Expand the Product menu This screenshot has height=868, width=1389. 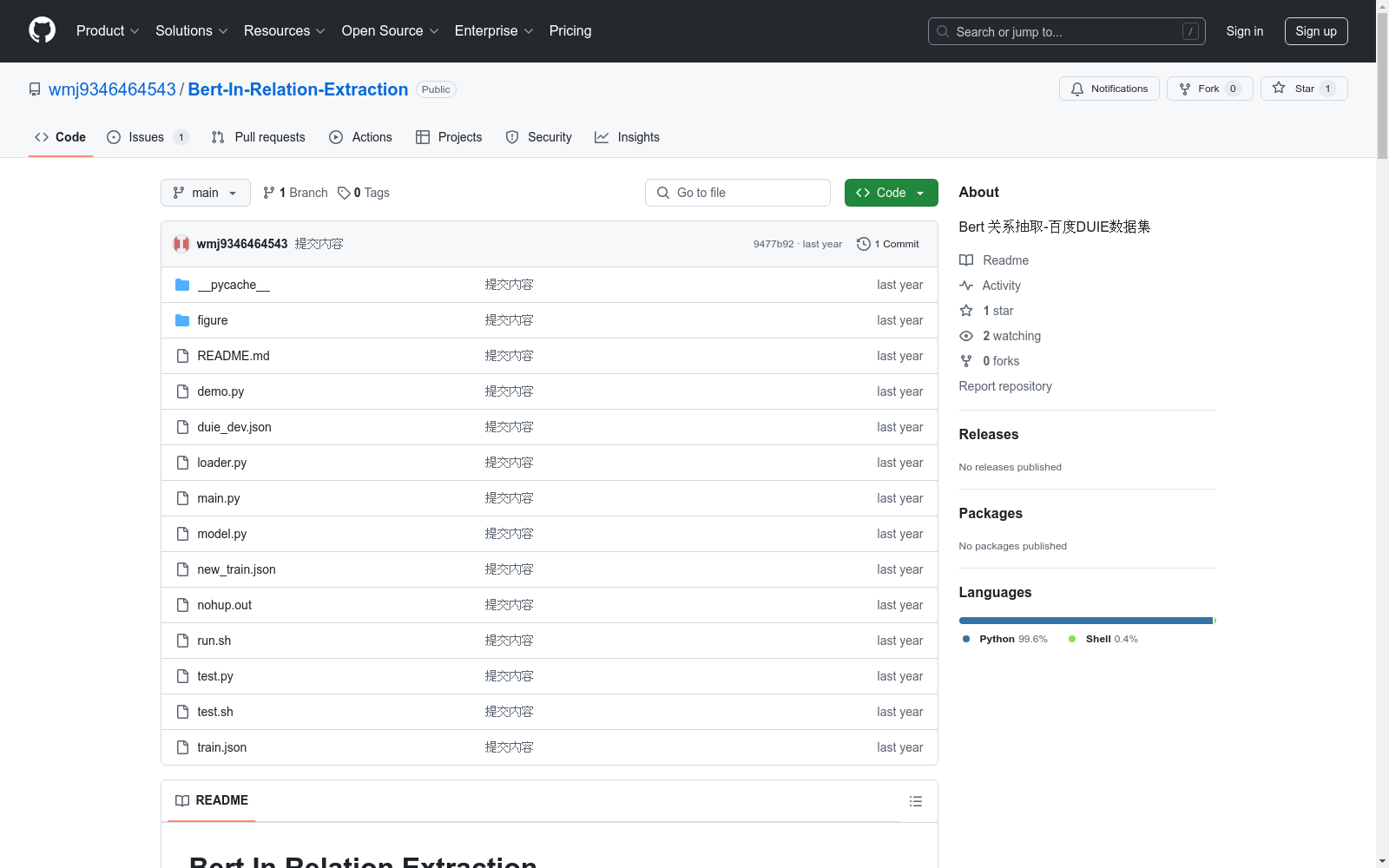[x=108, y=30]
